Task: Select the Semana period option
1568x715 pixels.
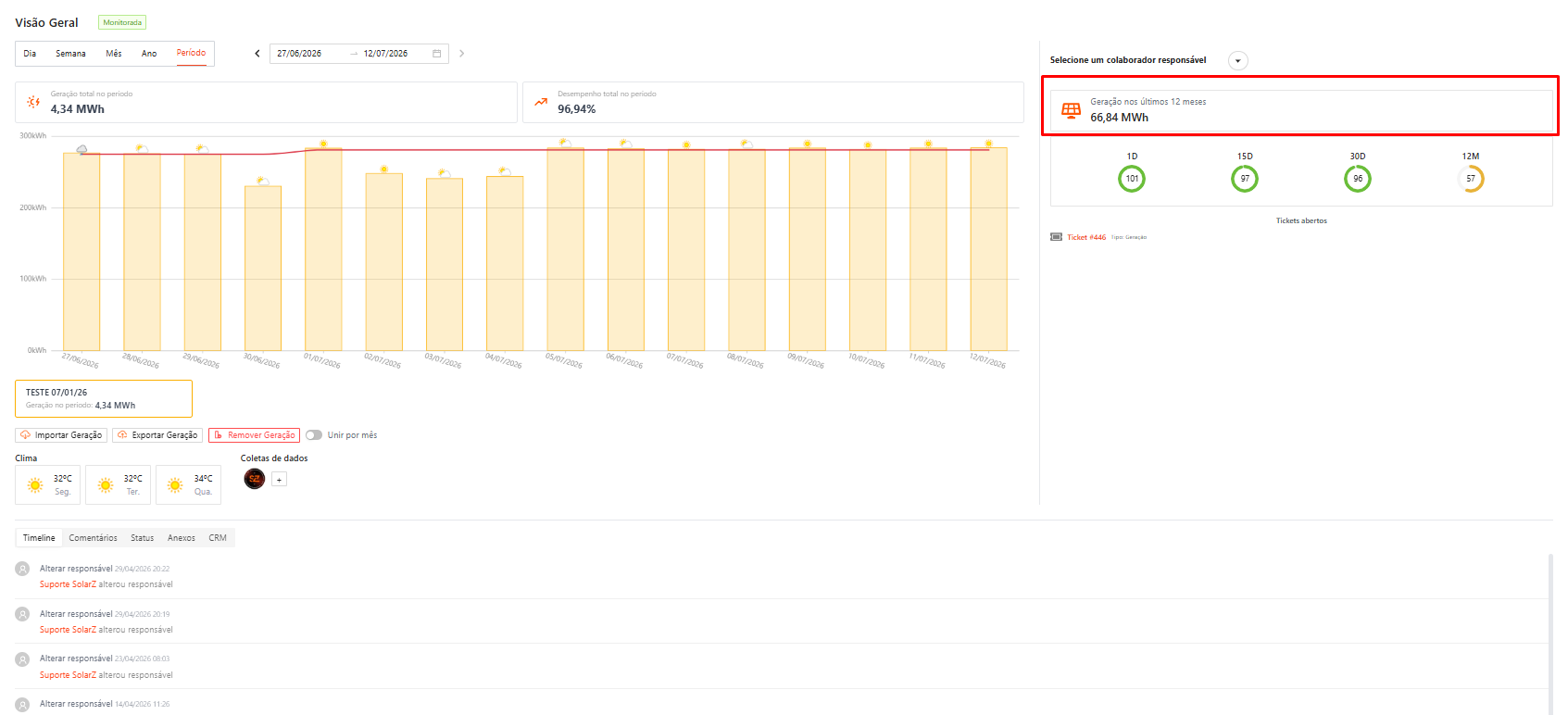Action: pyautogui.click(x=70, y=54)
